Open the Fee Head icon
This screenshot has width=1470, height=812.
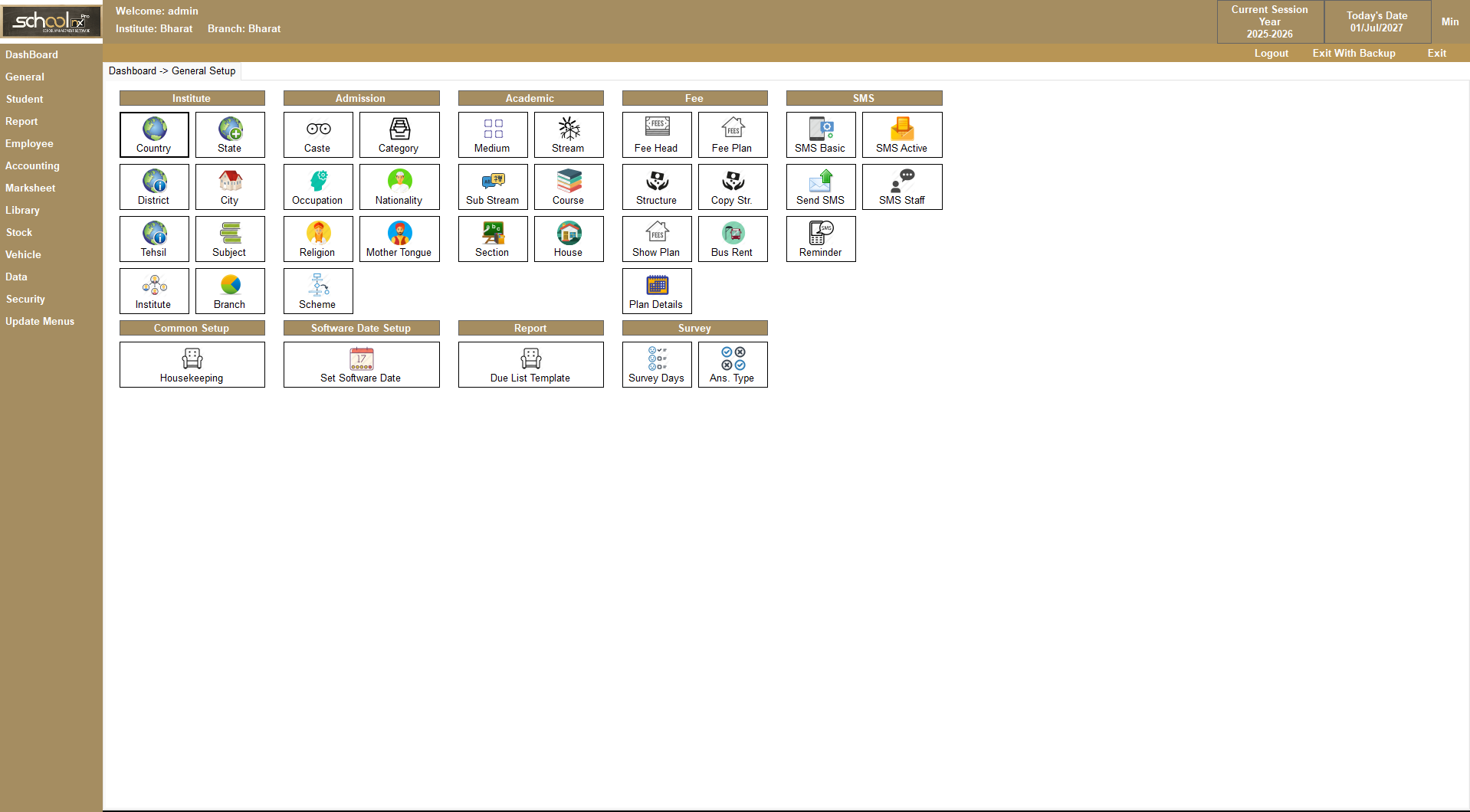pos(657,135)
